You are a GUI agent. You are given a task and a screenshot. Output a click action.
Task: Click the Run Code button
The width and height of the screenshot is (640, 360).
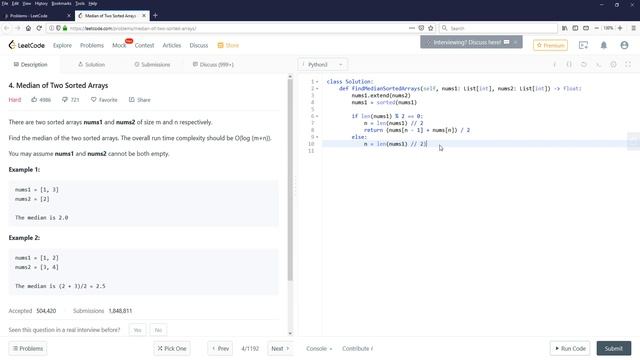pyautogui.click(x=570, y=349)
